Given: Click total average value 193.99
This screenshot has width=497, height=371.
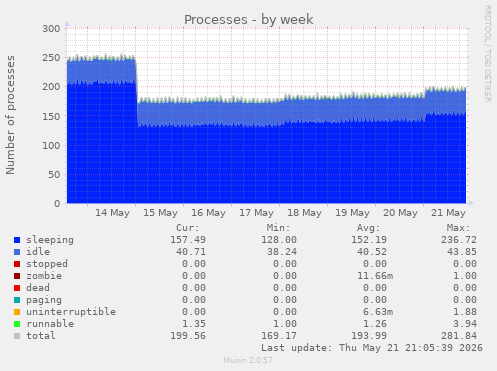Looking at the screenshot, I should [369, 336].
